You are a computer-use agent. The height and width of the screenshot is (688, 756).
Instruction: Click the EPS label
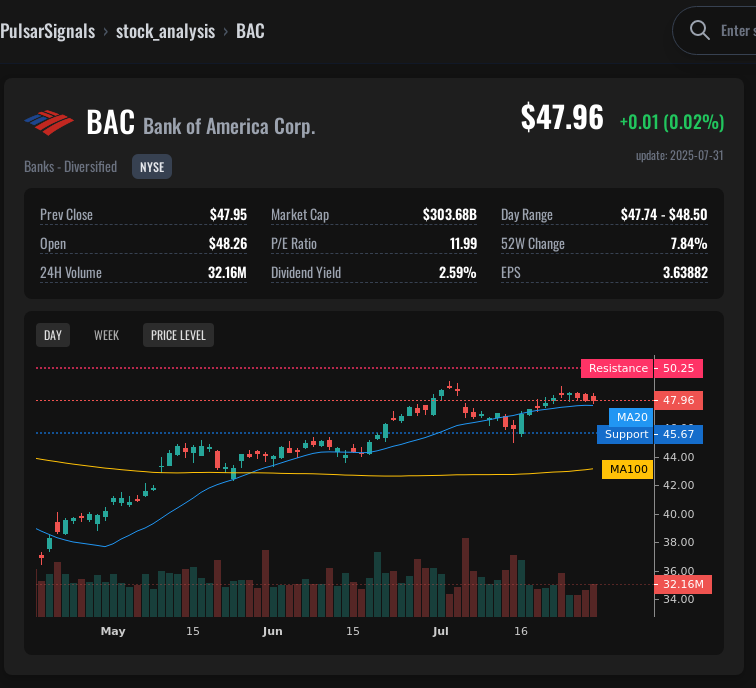click(511, 273)
